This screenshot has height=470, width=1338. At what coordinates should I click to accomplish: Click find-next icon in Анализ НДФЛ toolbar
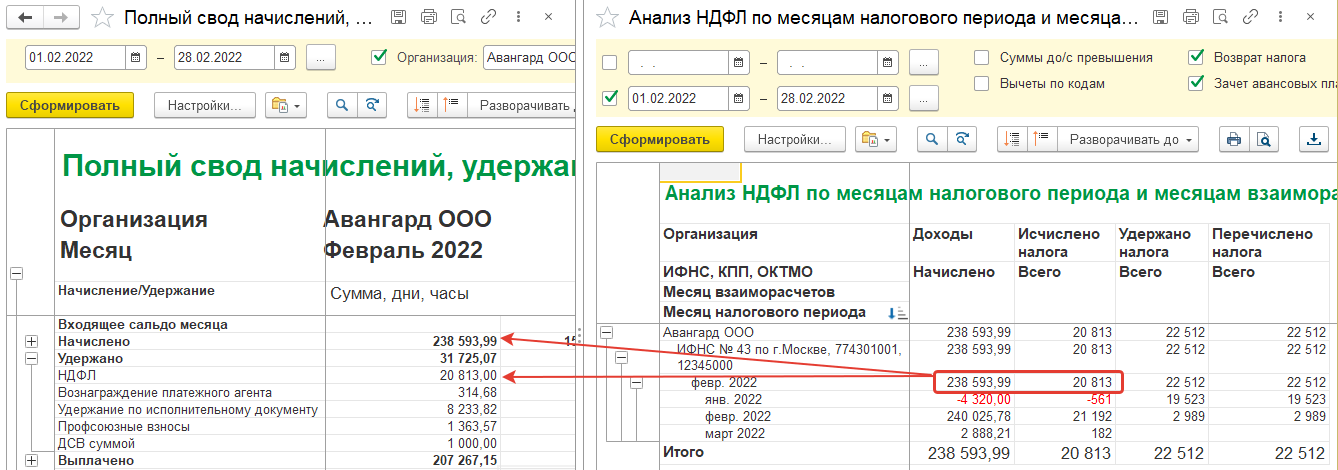click(962, 140)
